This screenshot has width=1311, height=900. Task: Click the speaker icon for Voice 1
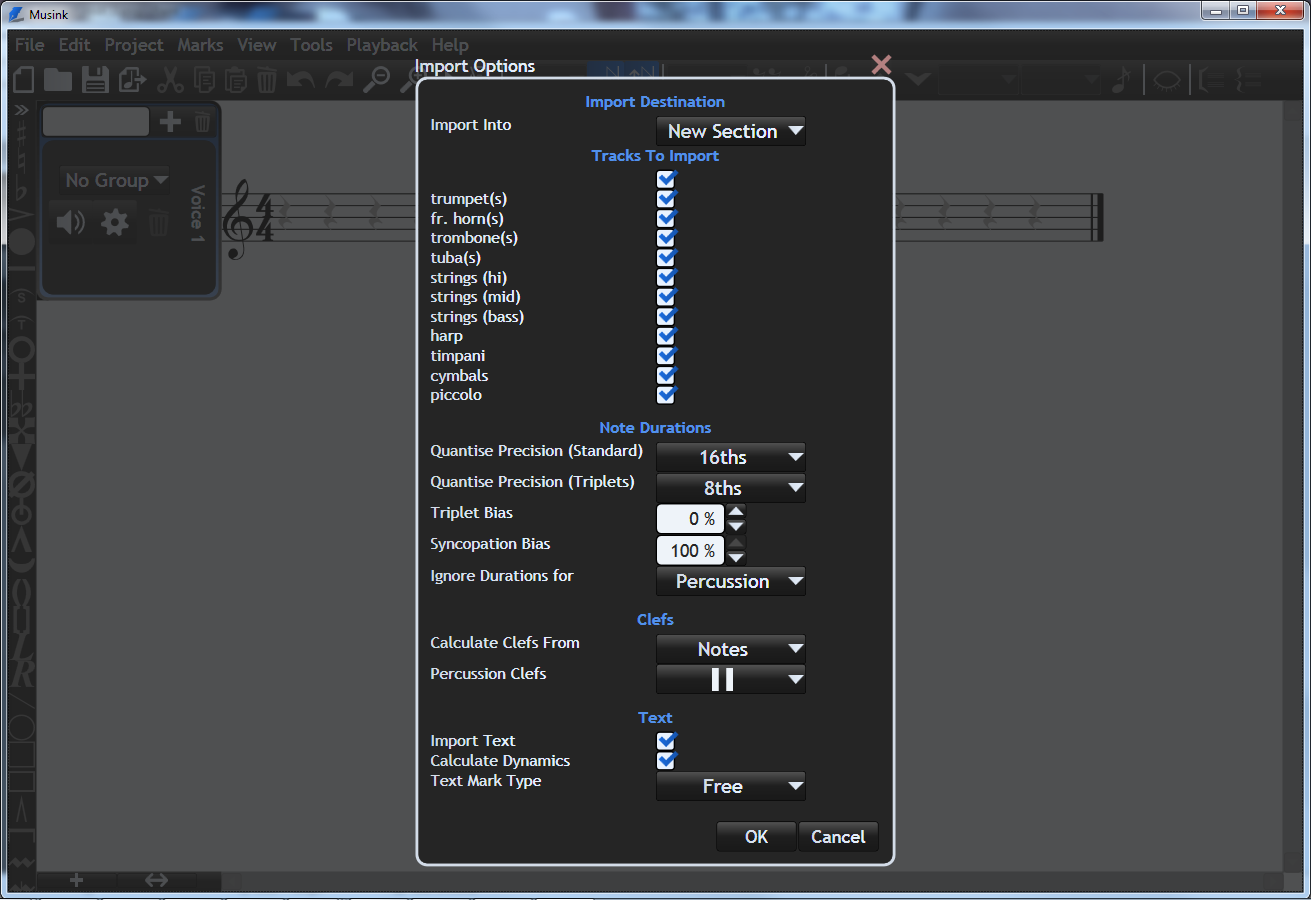pos(70,222)
